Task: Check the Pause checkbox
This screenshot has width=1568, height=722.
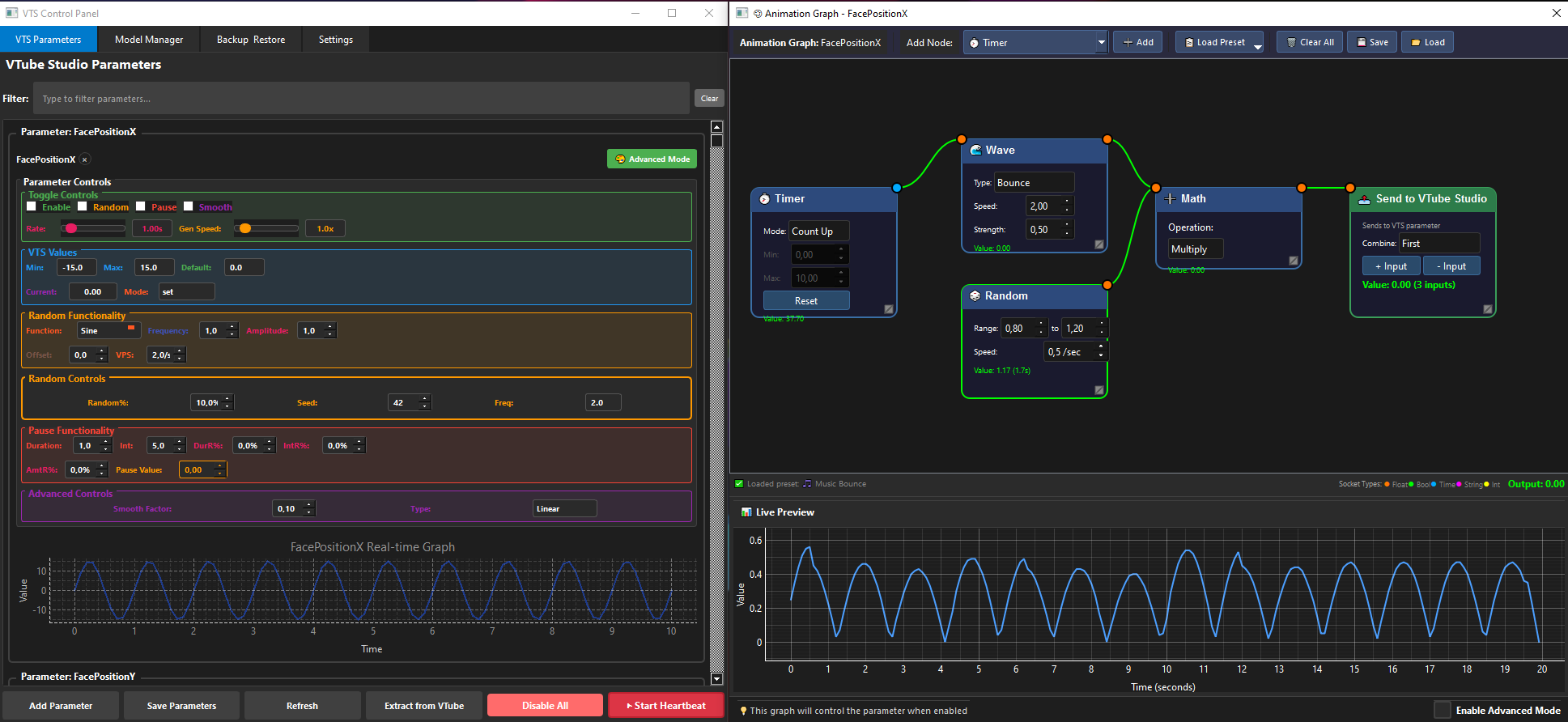Action: click(x=141, y=206)
